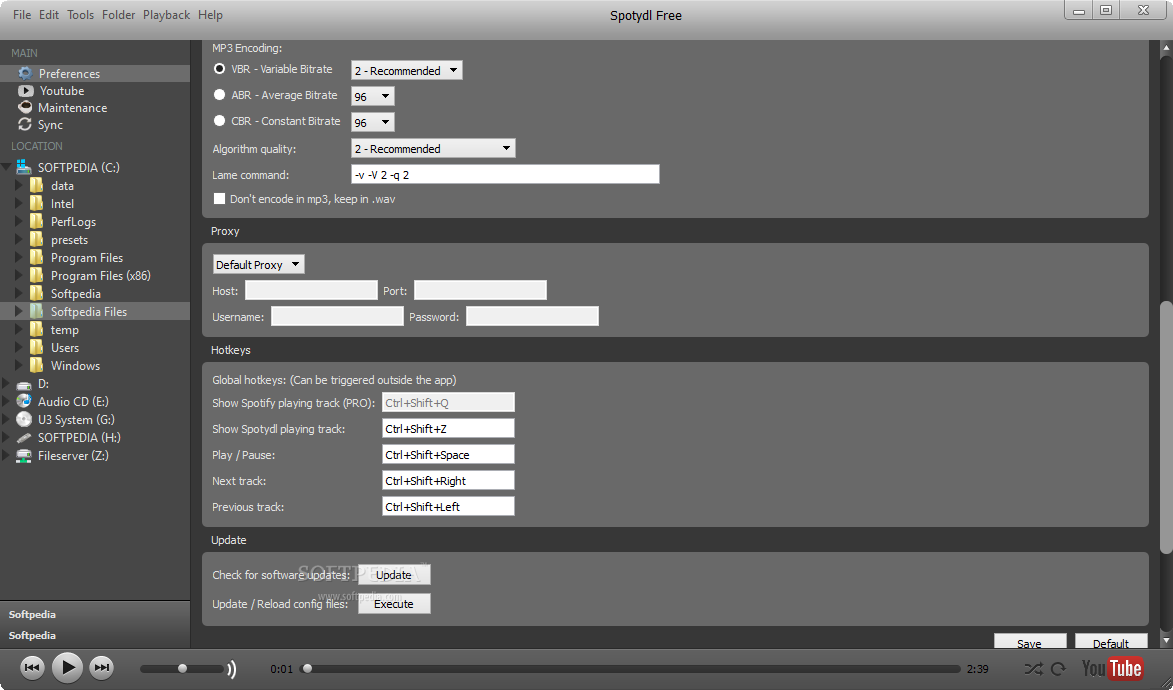1173x690 pixels.
Task: Toggle shuffle playback icon
Action: (1033, 668)
